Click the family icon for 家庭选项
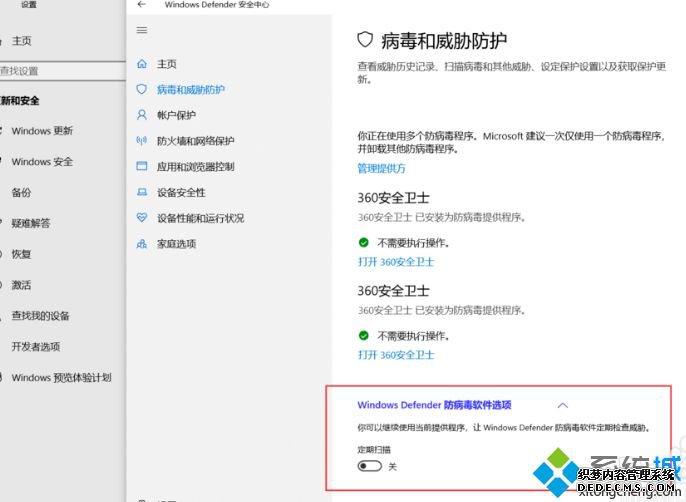Viewport: 686px width, 502px height. [x=142, y=244]
